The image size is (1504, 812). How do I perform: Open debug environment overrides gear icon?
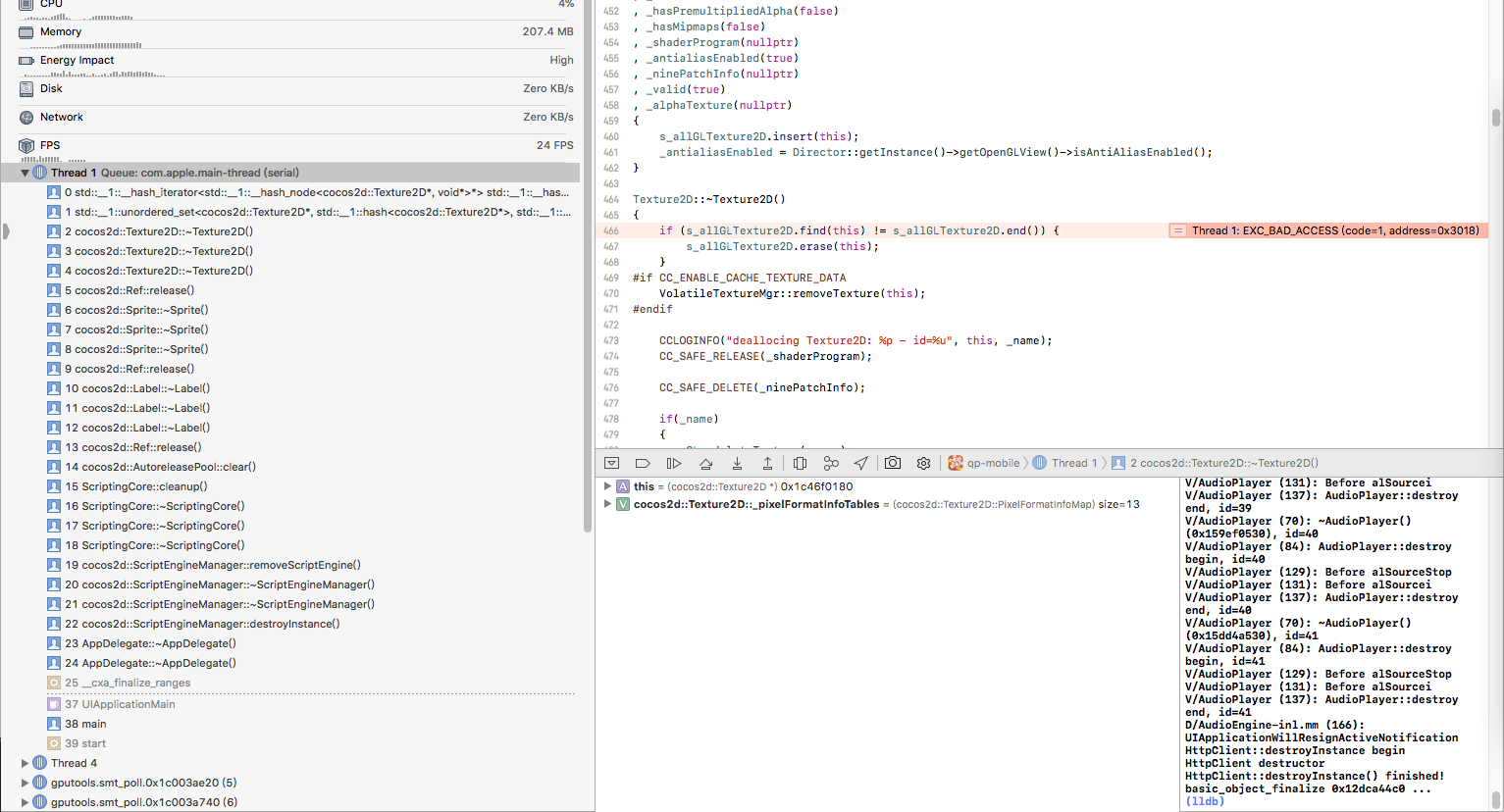pos(923,463)
